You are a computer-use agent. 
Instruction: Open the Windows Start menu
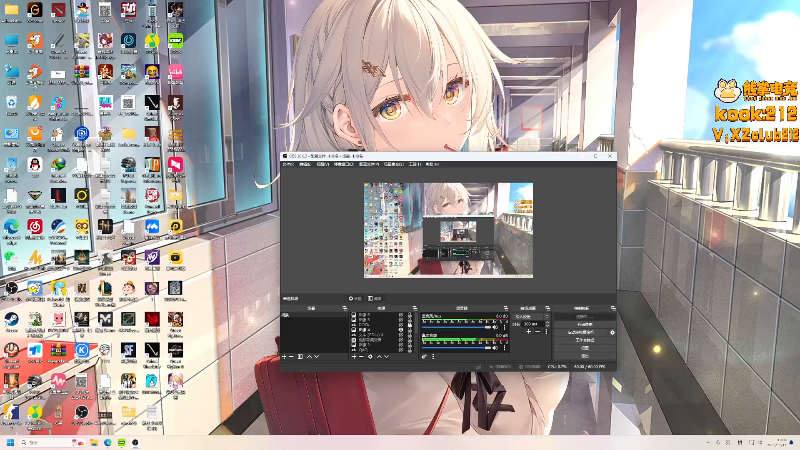(x=10, y=442)
